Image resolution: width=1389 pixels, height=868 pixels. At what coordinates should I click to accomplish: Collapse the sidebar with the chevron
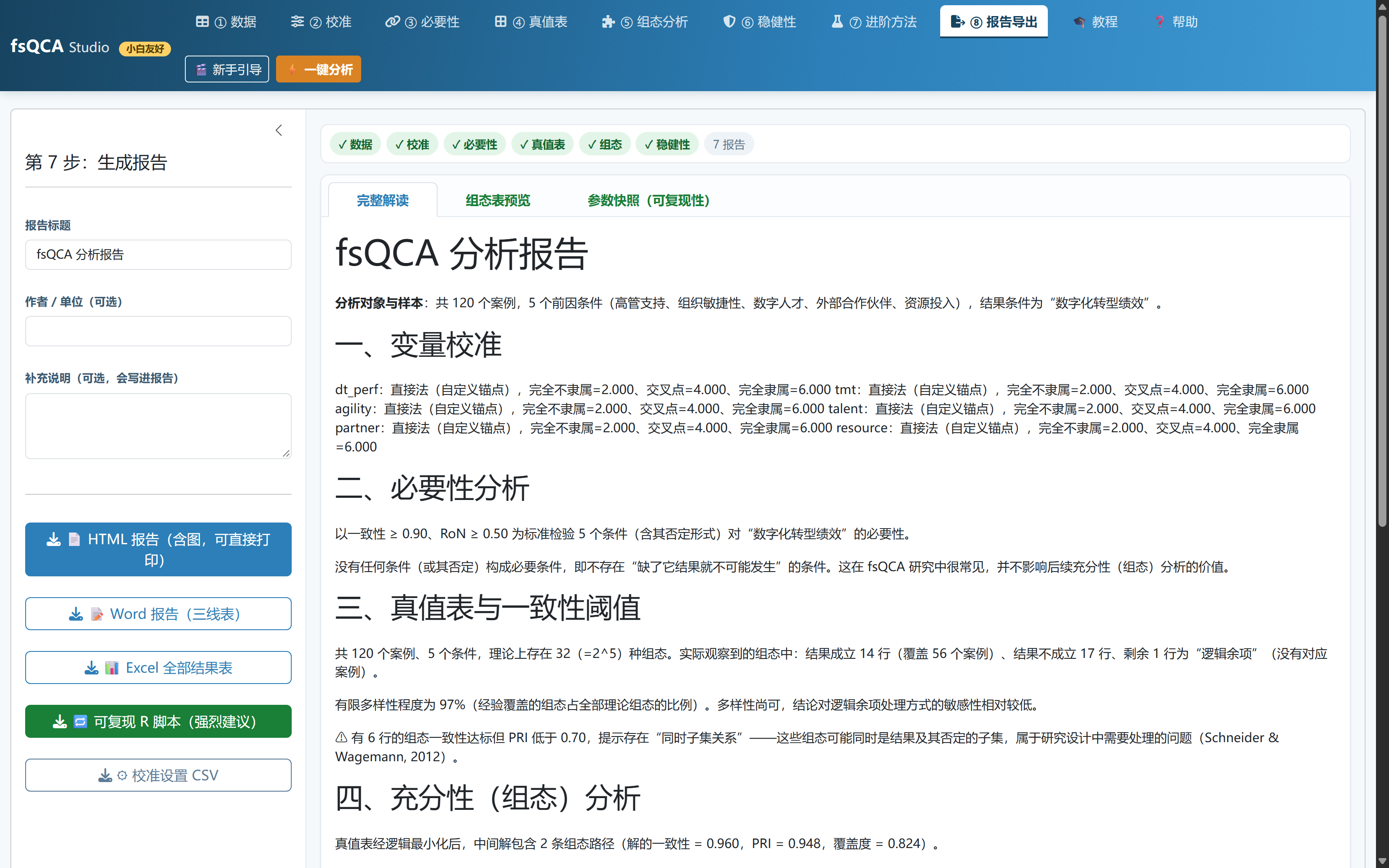pos(279,131)
